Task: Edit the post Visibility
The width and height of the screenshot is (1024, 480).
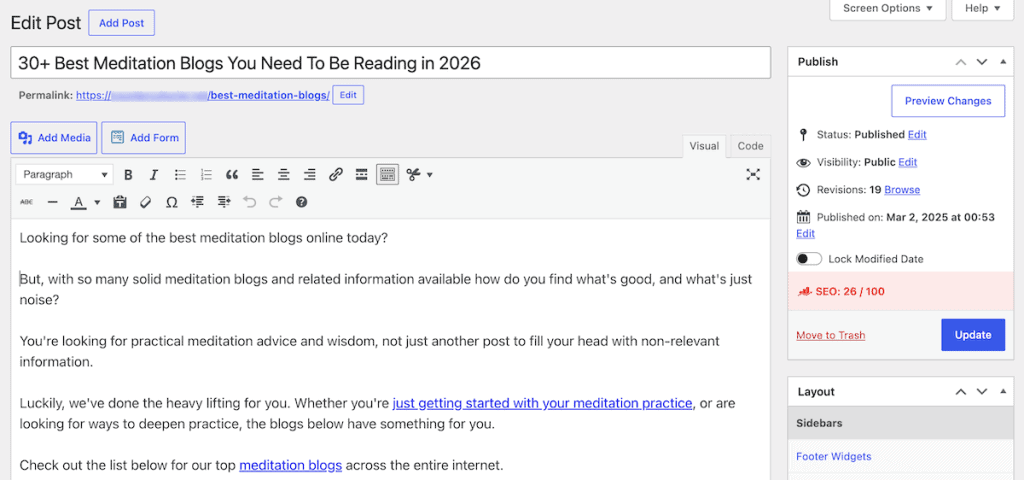Action: coord(908,162)
